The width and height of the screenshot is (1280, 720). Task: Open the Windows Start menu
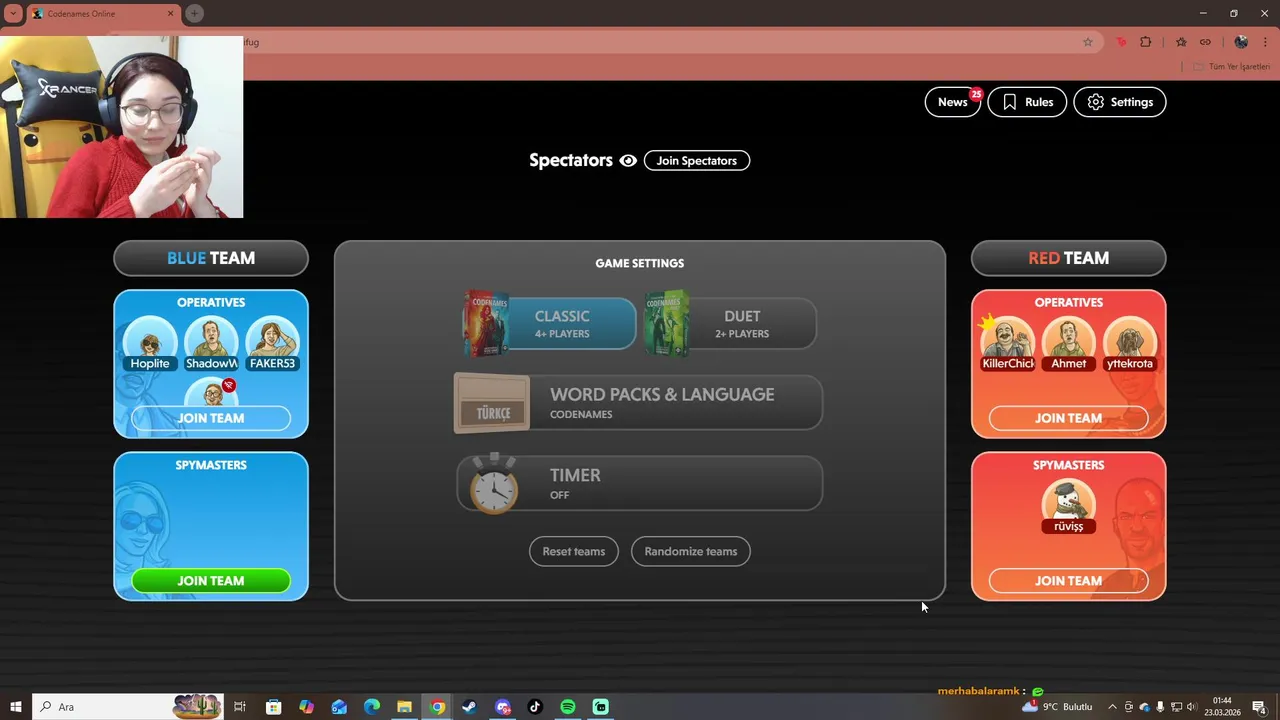[15, 707]
